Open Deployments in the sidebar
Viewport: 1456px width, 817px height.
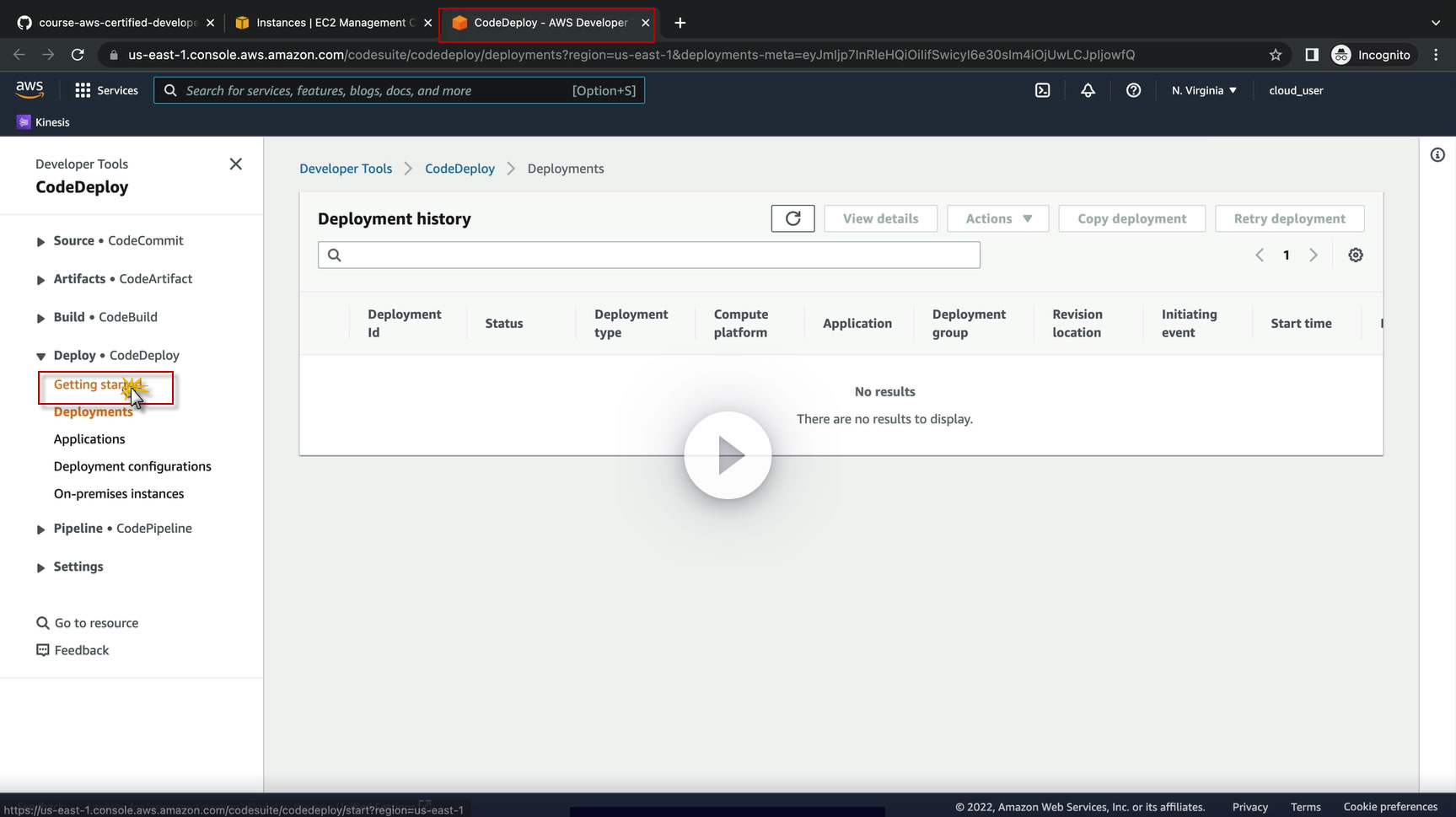click(x=94, y=412)
